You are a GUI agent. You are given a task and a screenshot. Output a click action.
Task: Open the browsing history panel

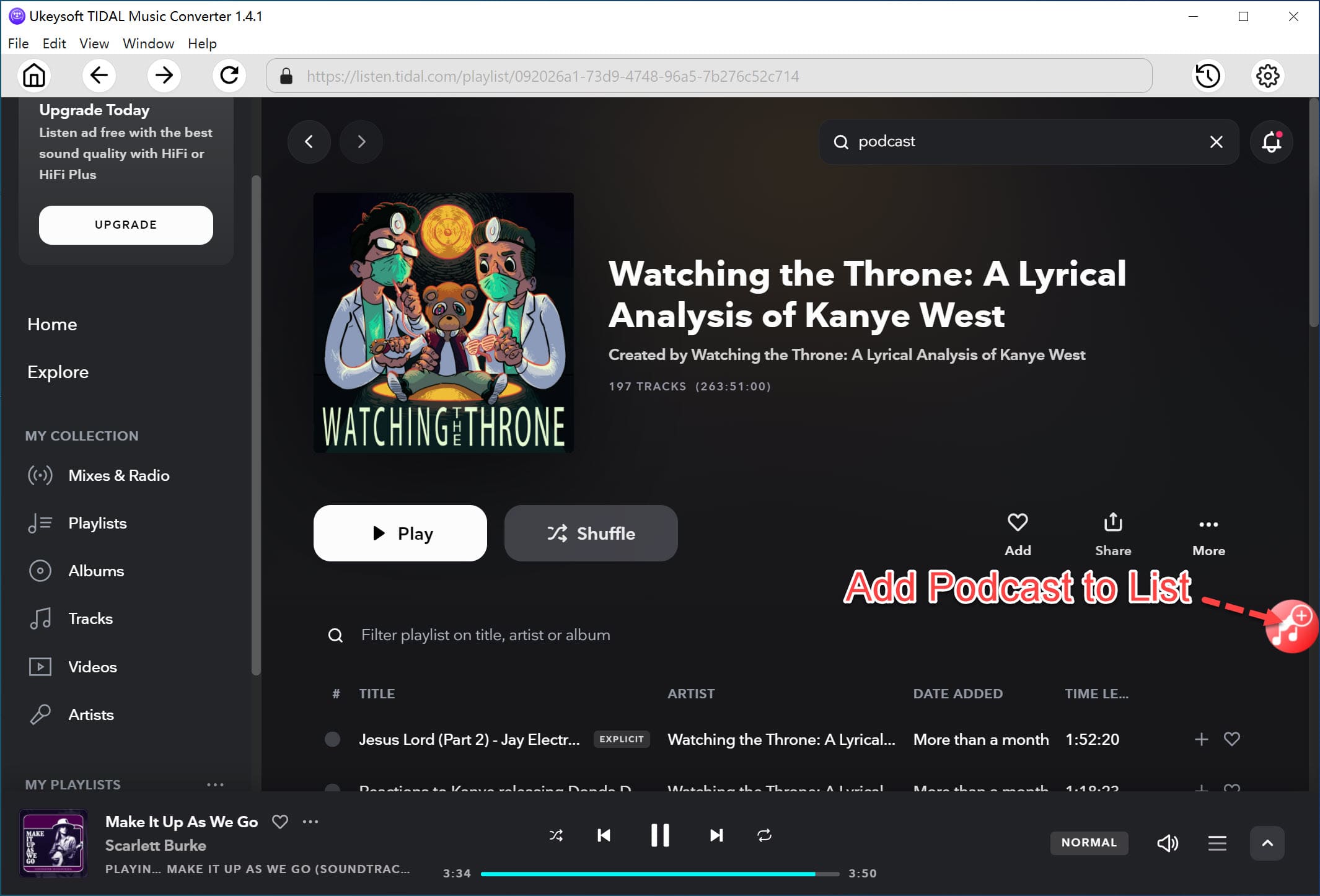[1208, 76]
